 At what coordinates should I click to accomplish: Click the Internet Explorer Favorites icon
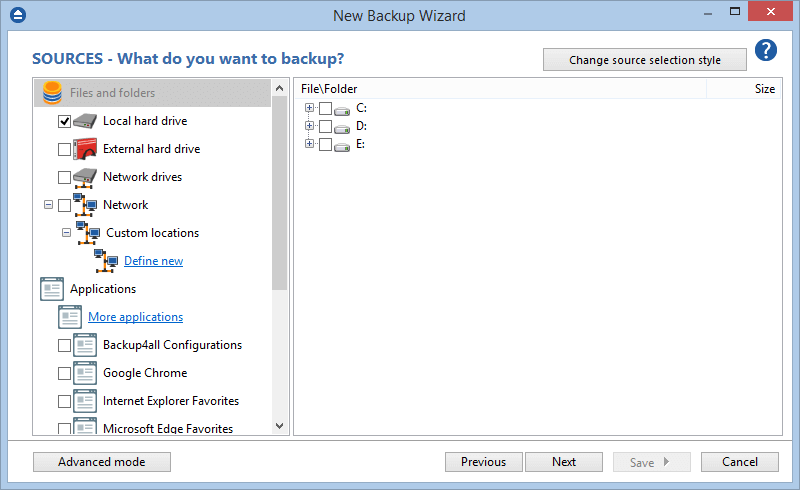pos(85,401)
